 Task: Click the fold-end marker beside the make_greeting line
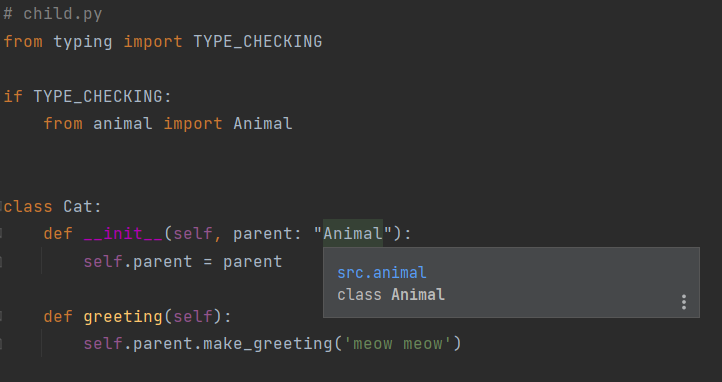click(1, 344)
